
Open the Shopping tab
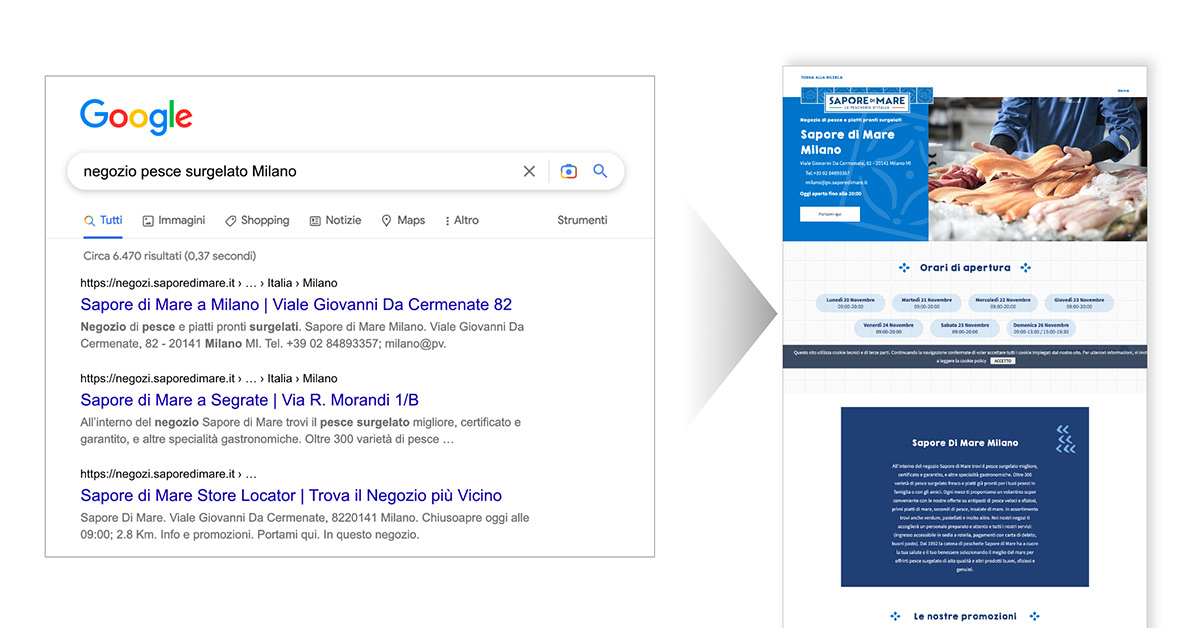pos(257,220)
